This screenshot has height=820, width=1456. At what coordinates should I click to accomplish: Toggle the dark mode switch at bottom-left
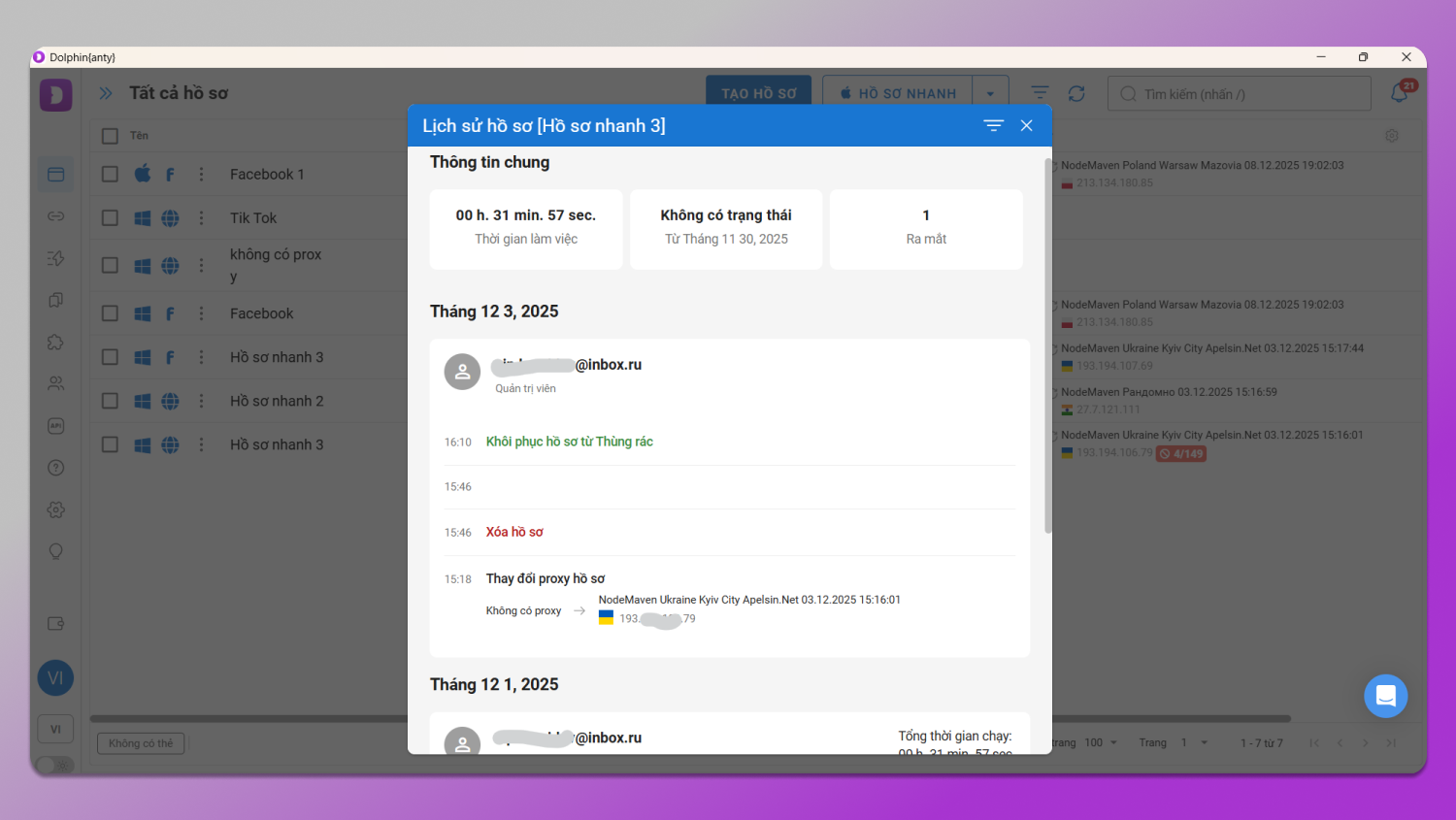(x=55, y=765)
